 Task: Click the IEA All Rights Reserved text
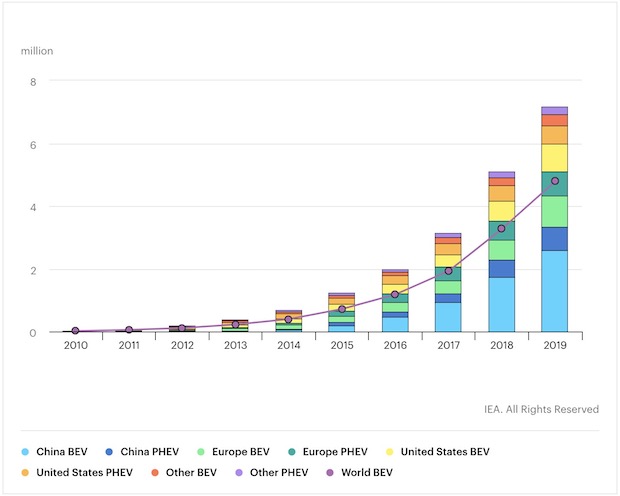tap(541, 409)
